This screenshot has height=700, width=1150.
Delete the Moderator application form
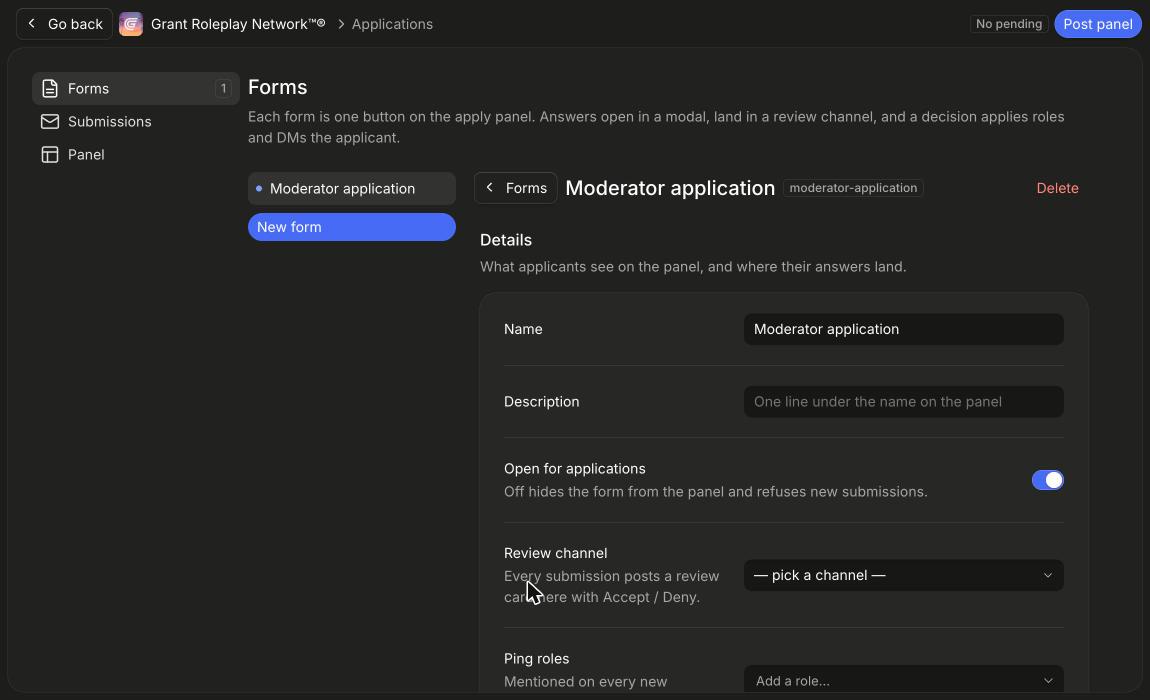[1057, 189]
